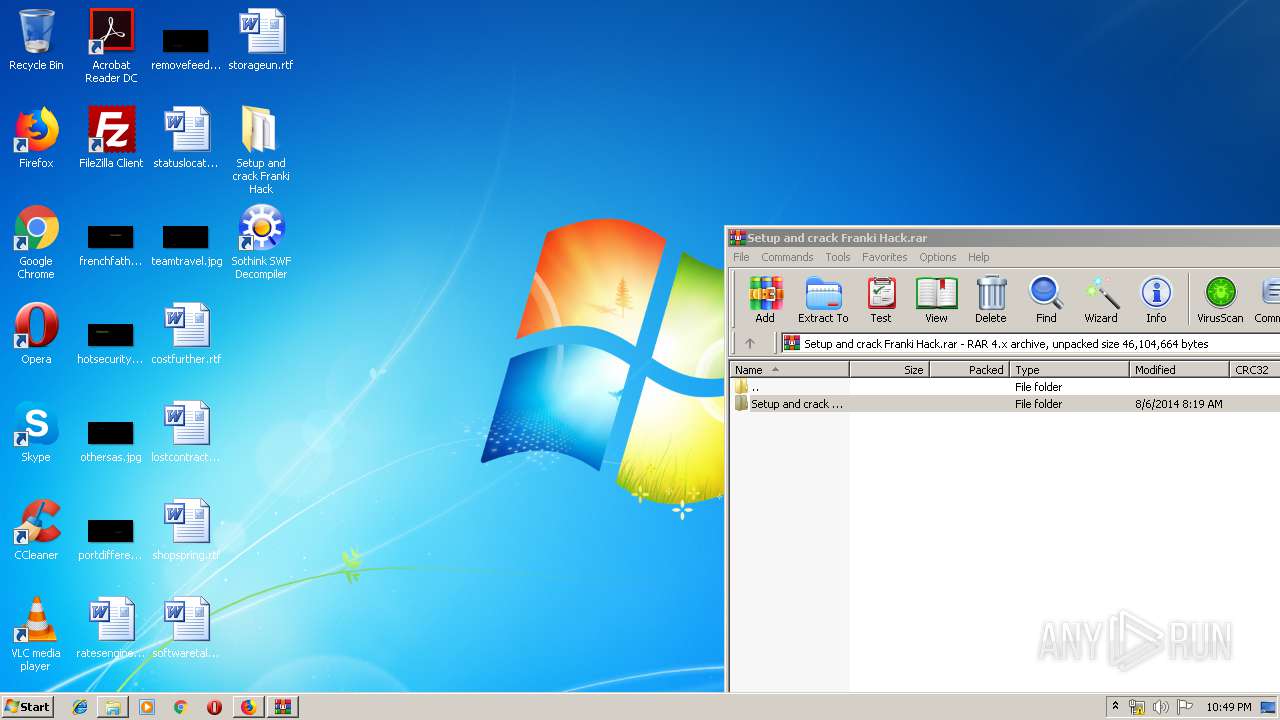1280x720 pixels.
Task: Select the Firefox desktop shortcut
Action: coord(36,138)
